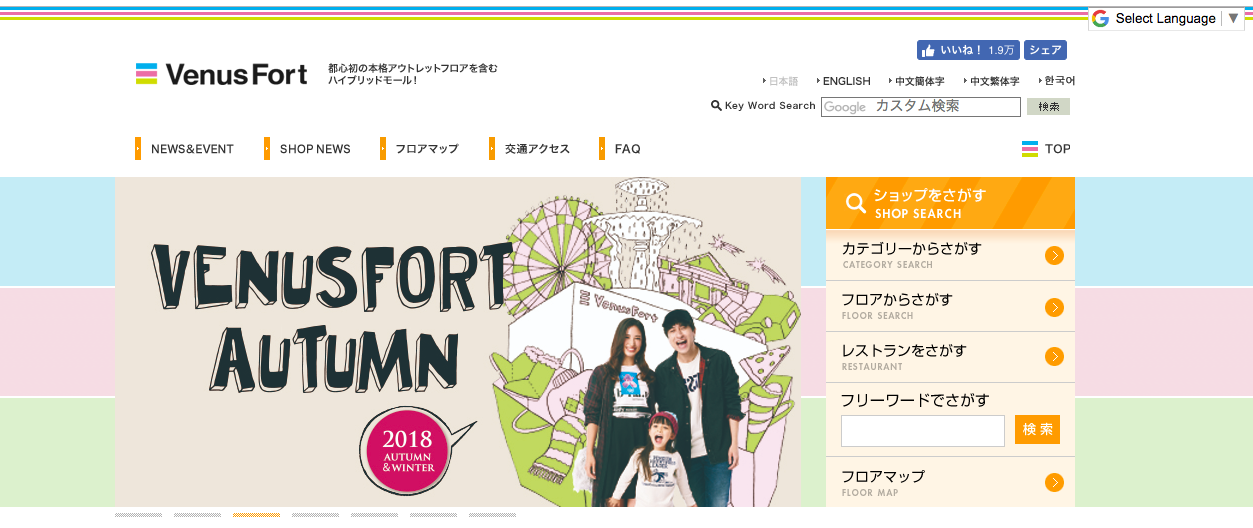Click the magnifier icon in SHOP SEARCH header

[x=856, y=204]
